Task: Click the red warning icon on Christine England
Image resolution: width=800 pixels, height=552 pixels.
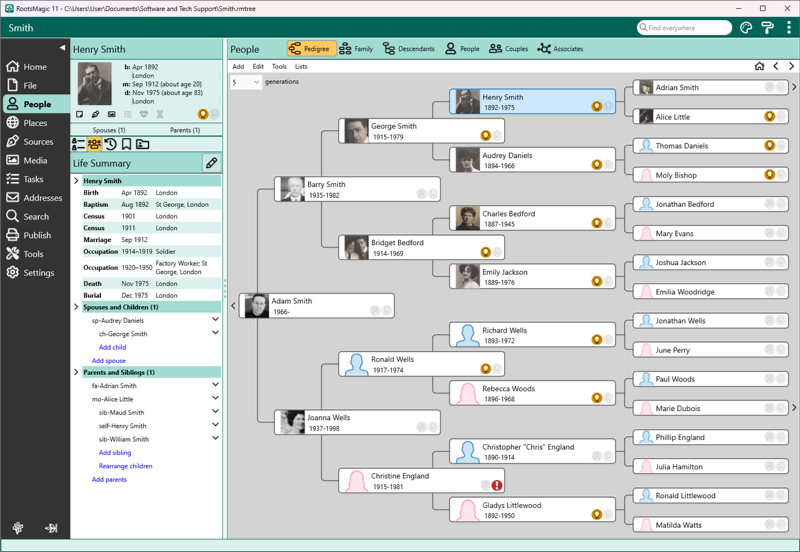Action: [x=497, y=485]
